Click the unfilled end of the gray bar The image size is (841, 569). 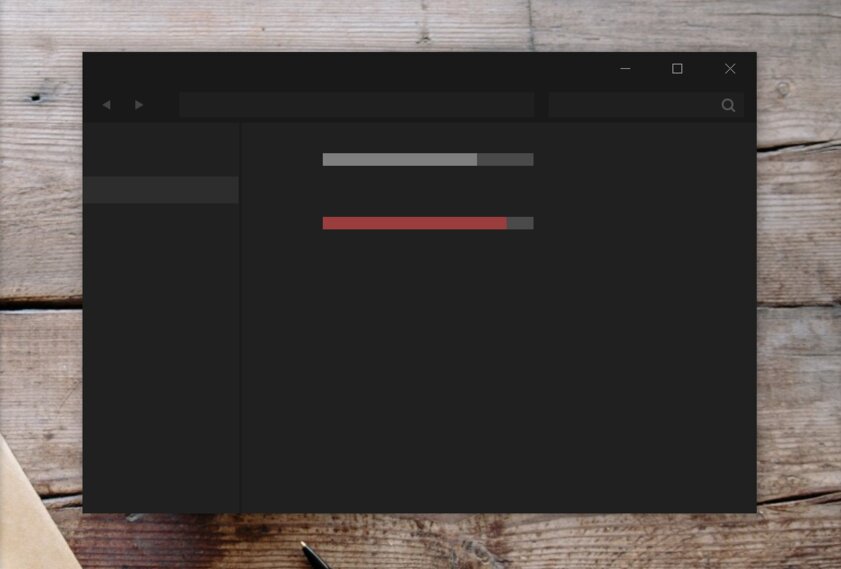pyautogui.click(x=505, y=159)
